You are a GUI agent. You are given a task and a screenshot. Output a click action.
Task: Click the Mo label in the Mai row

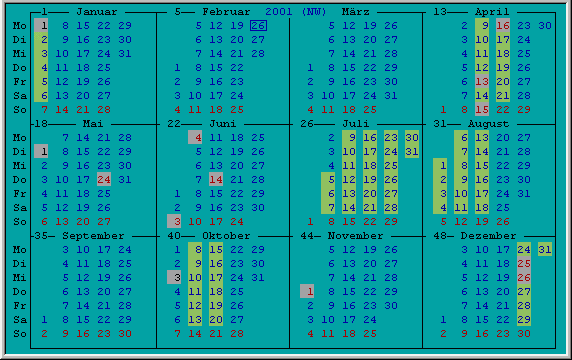[x=20, y=138]
